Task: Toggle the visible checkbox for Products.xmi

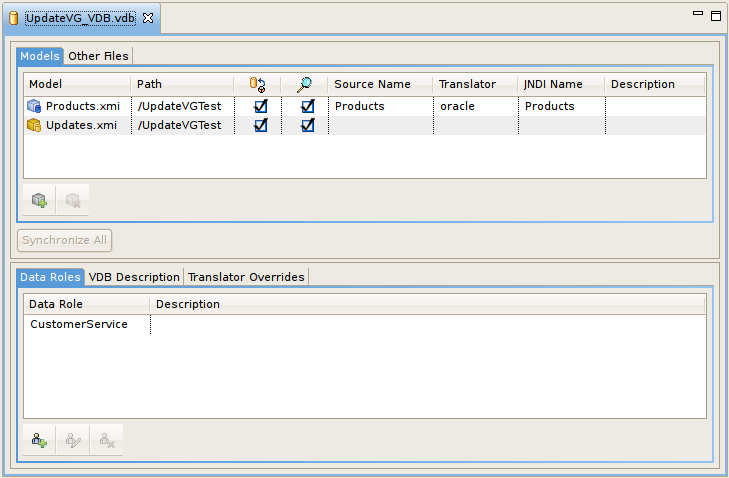Action: click(x=308, y=106)
